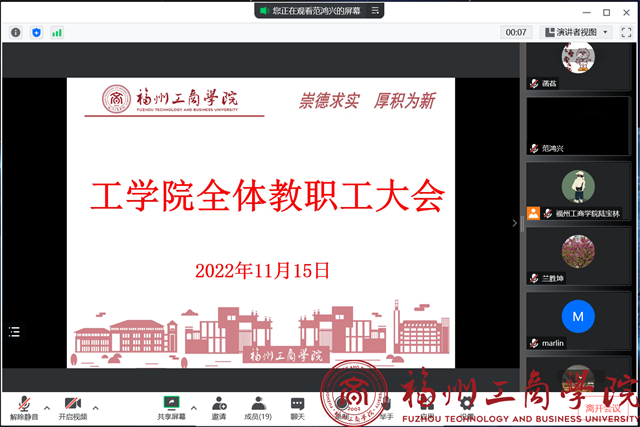Screen dimensions: 640x427
Task: Check the green network signal icon
Action: click(x=57, y=32)
